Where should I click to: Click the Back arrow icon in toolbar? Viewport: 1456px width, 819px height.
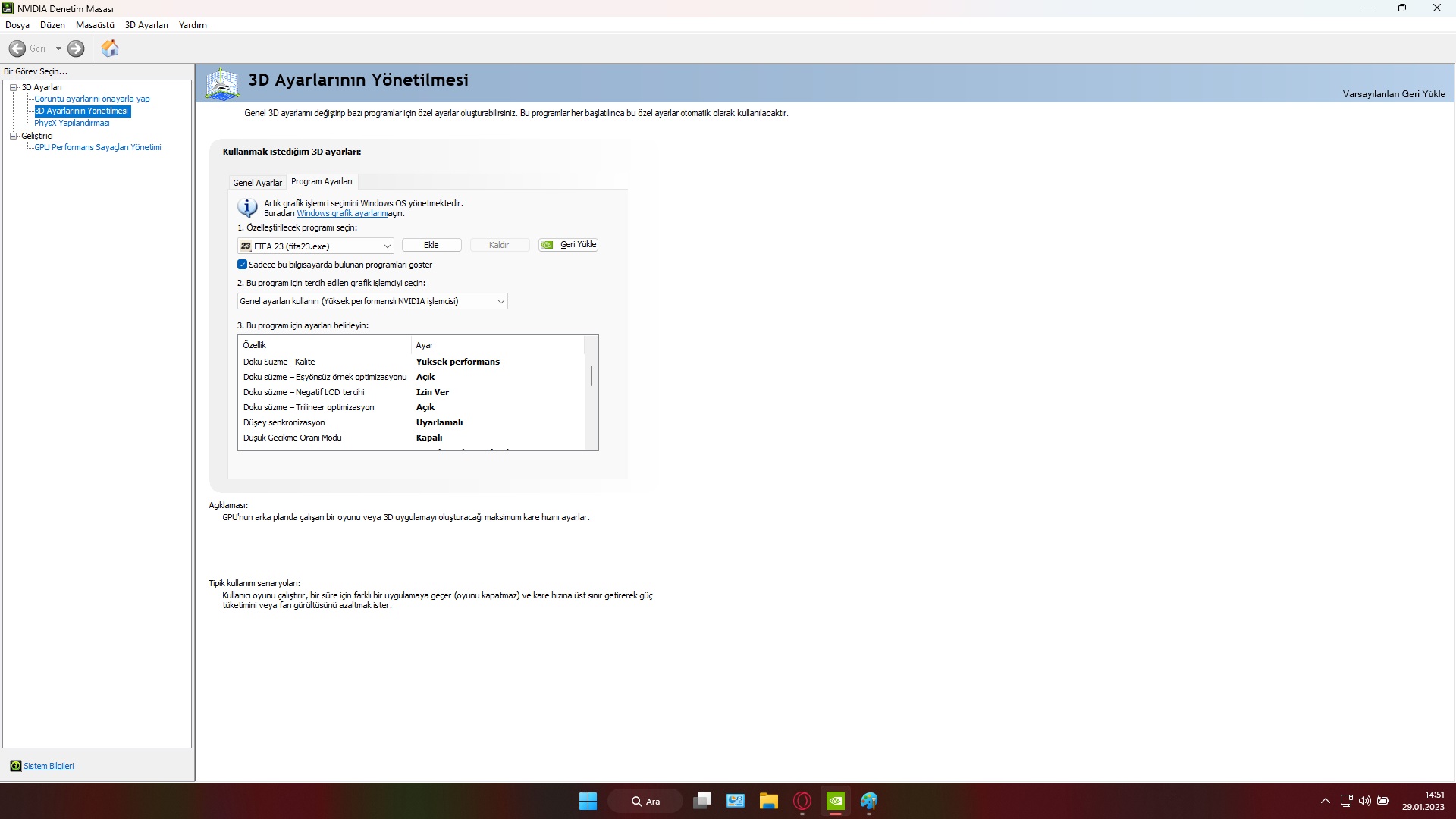click(17, 49)
